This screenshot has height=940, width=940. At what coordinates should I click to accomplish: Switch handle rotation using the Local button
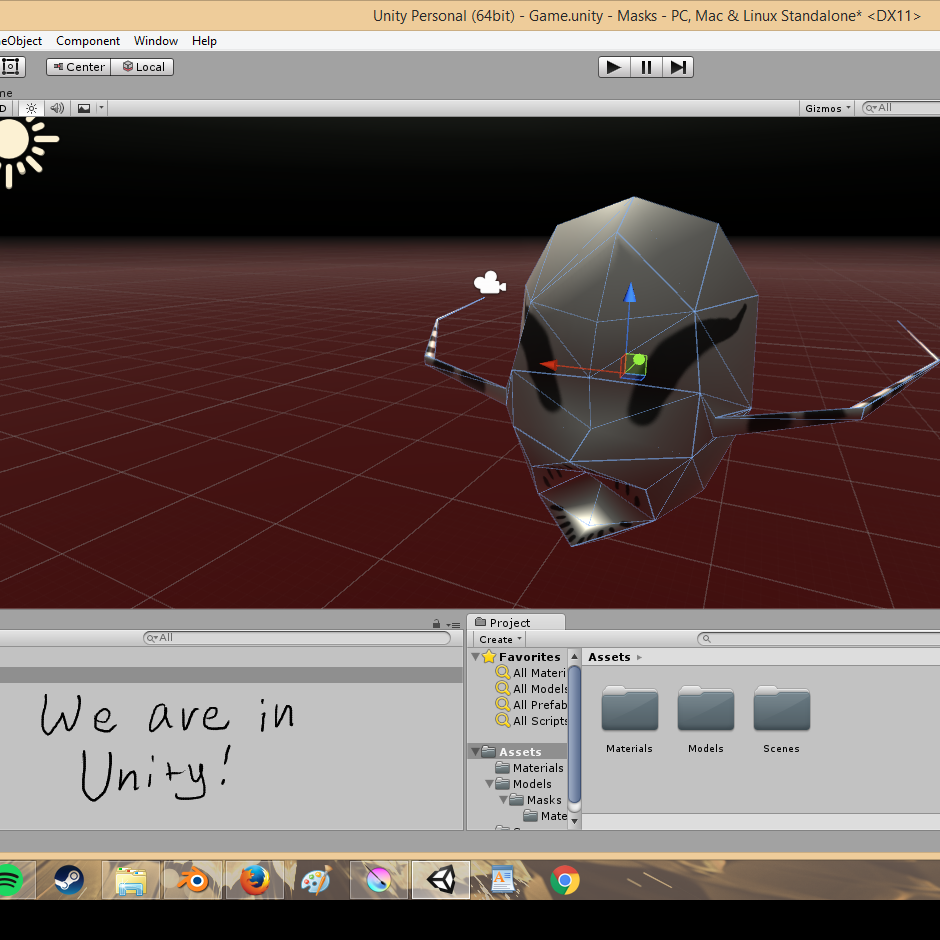coord(142,67)
